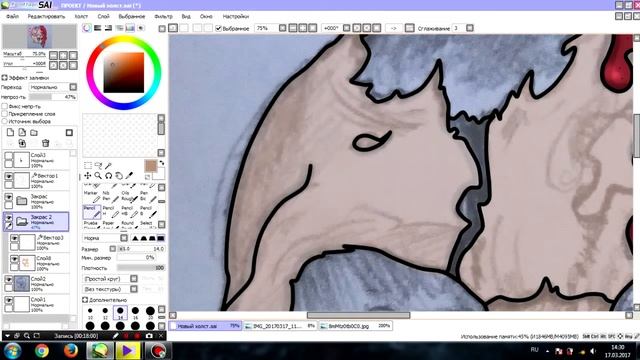Open the Файл menu
The width and height of the screenshot is (640, 360).
tap(12, 16)
